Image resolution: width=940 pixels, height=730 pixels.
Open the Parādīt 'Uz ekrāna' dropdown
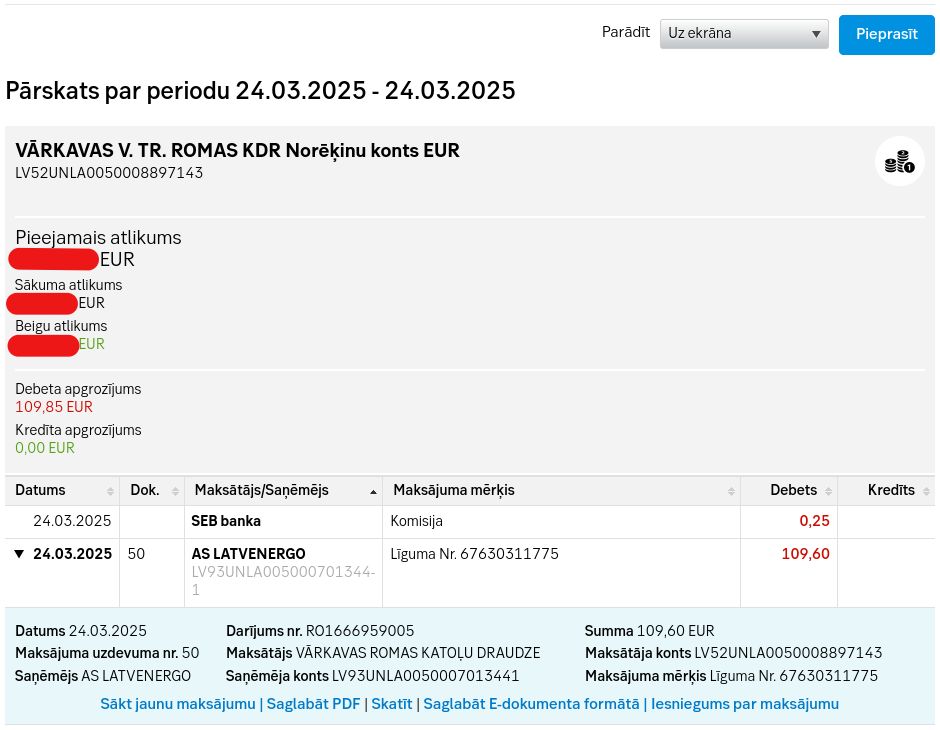tap(744, 34)
